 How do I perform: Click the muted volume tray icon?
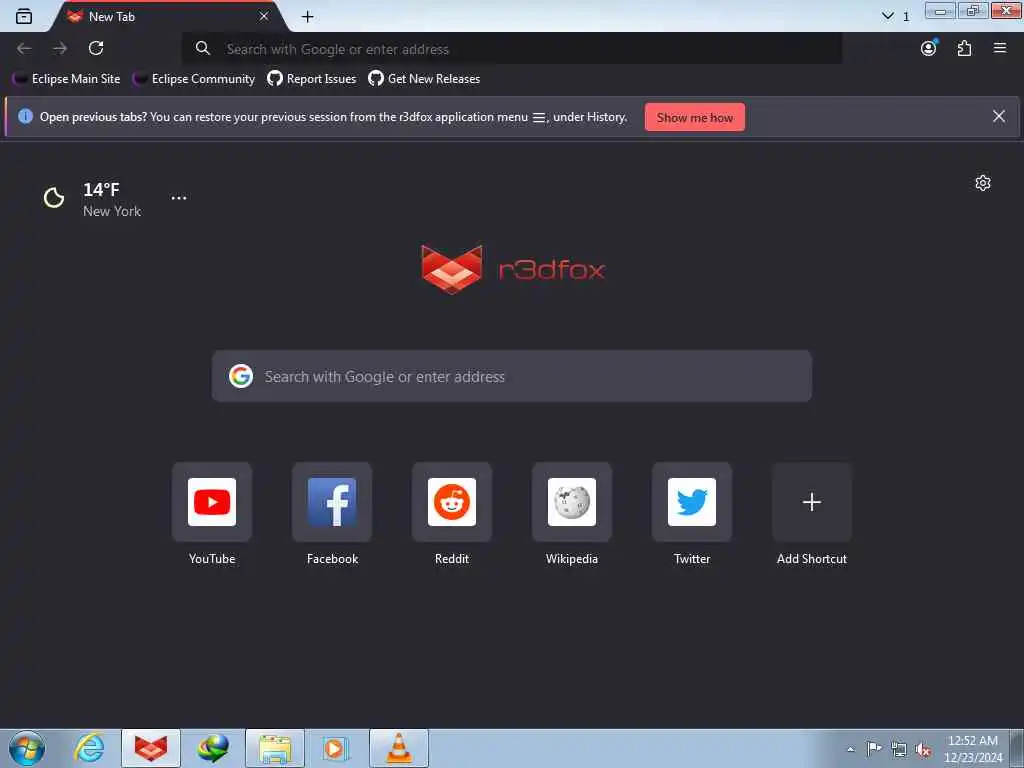[x=923, y=749]
